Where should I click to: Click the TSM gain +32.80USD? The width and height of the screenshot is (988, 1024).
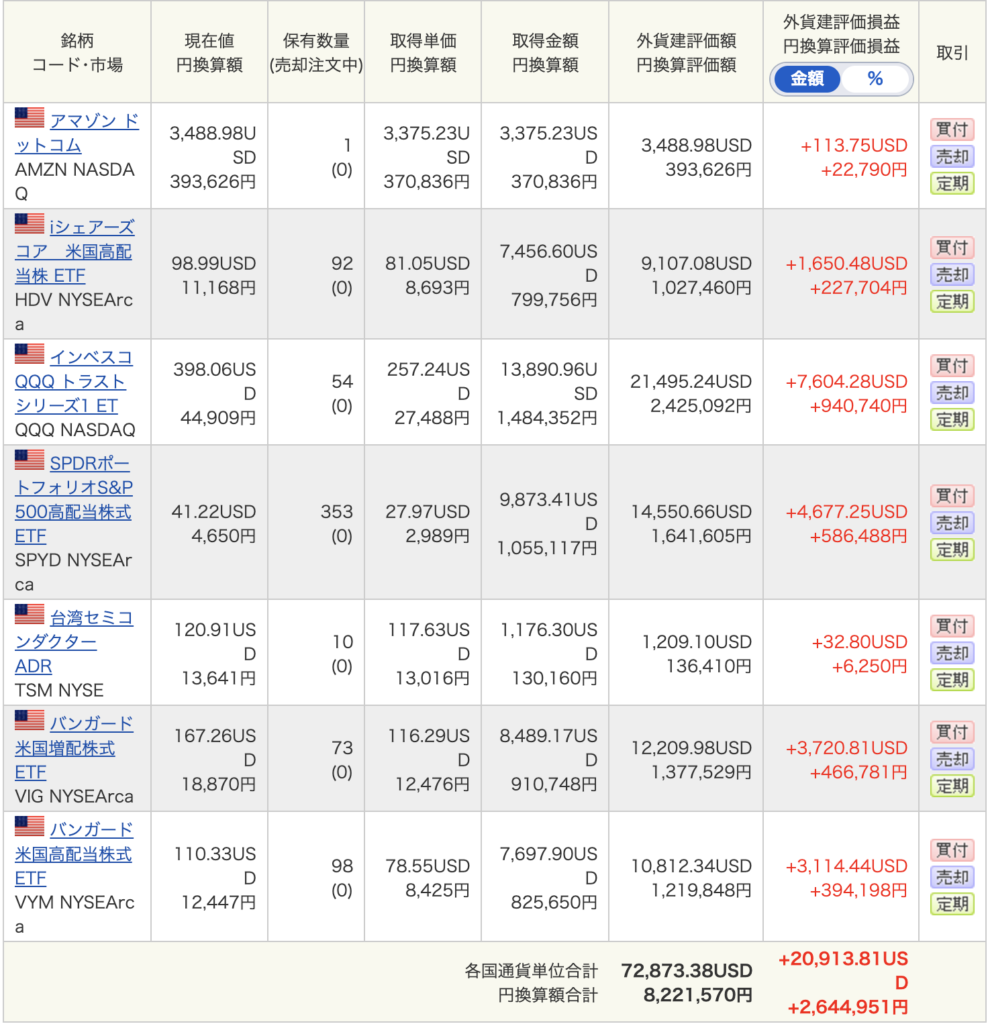point(859,642)
